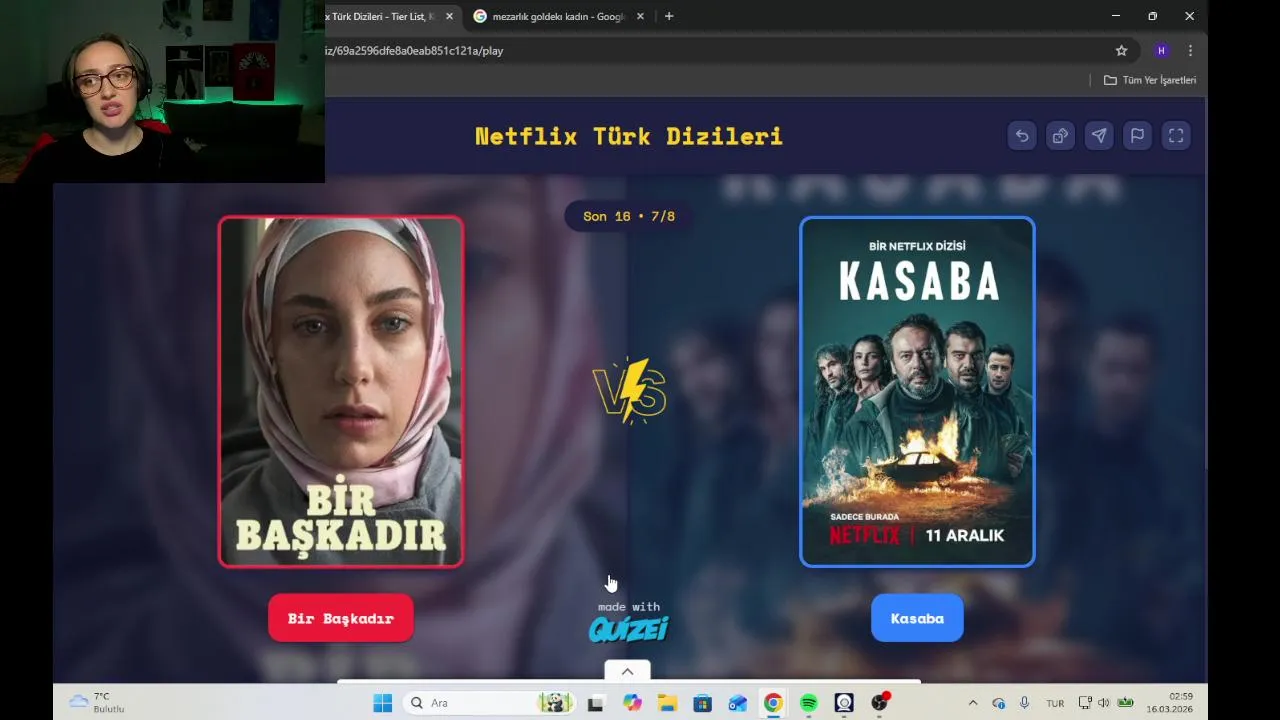Open Microsoft Store from the taskbar
Image resolution: width=1280 pixels, height=720 pixels.
702,703
